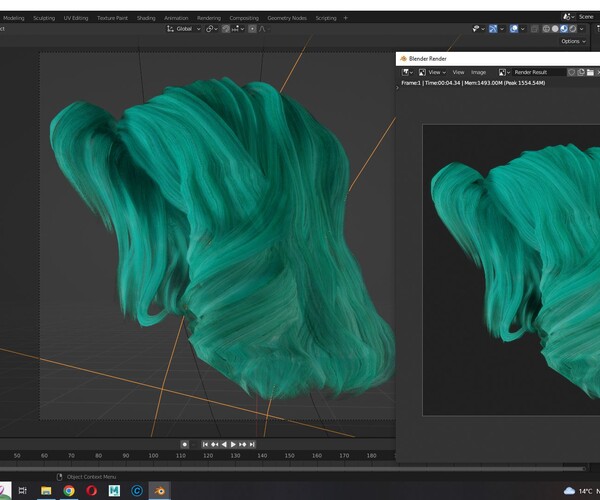Open editor type menu in Blender Render window
The image size is (600, 500).
coord(407,72)
